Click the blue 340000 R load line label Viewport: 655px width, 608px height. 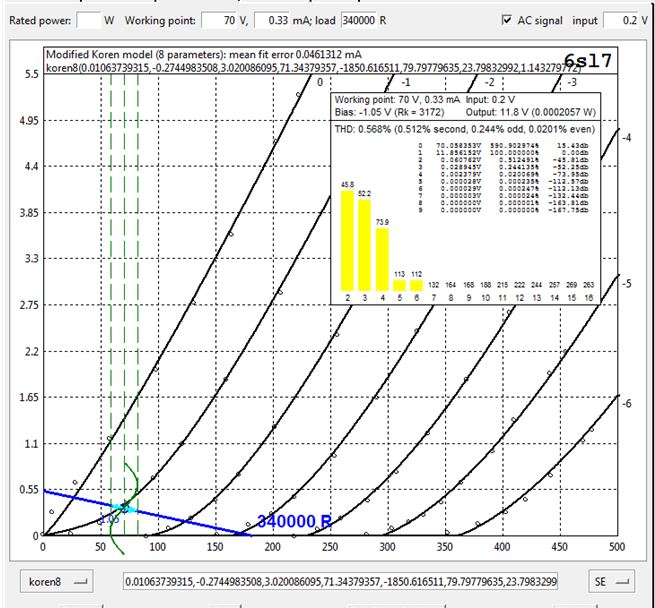[x=294, y=522]
